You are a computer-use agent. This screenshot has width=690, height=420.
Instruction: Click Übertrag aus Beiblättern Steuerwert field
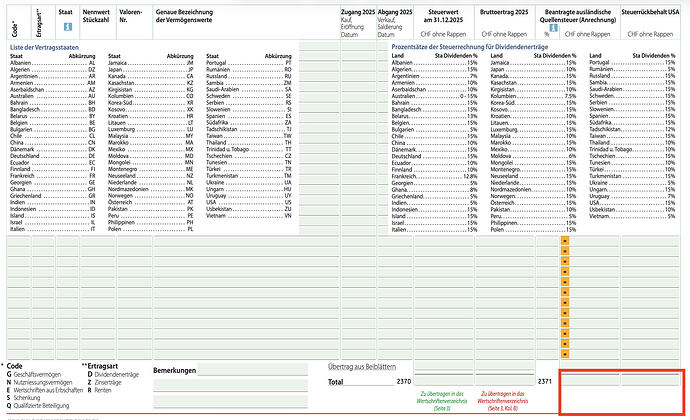point(444,366)
